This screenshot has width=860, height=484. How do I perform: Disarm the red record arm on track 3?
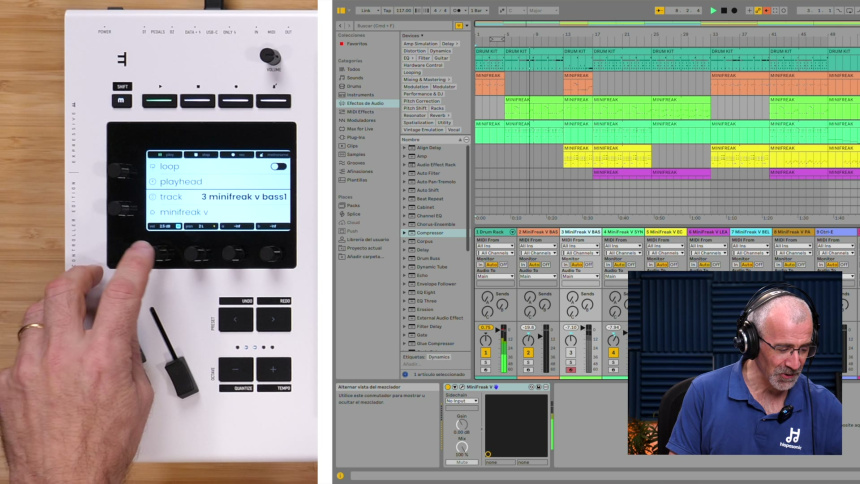[x=570, y=370]
